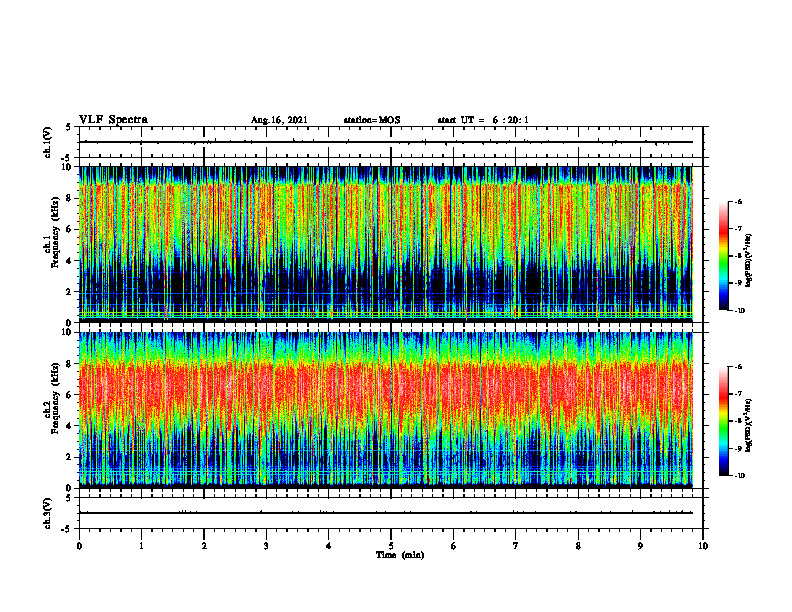Click the "-7" tick on ch.1 colorbar
Screen dimensions: 792x612
pyautogui.click(x=739, y=229)
